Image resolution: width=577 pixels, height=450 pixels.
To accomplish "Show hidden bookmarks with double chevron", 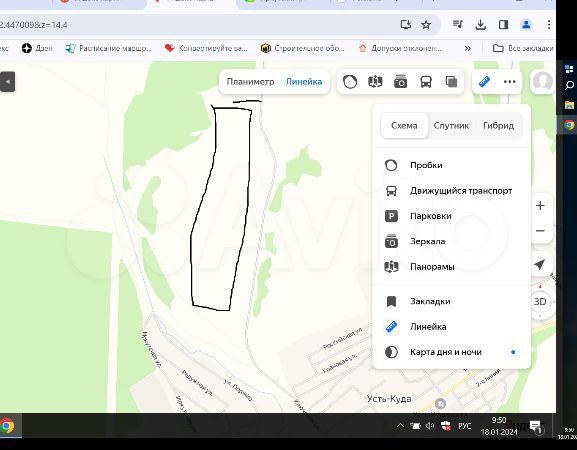I will pyautogui.click(x=468, y=48).
